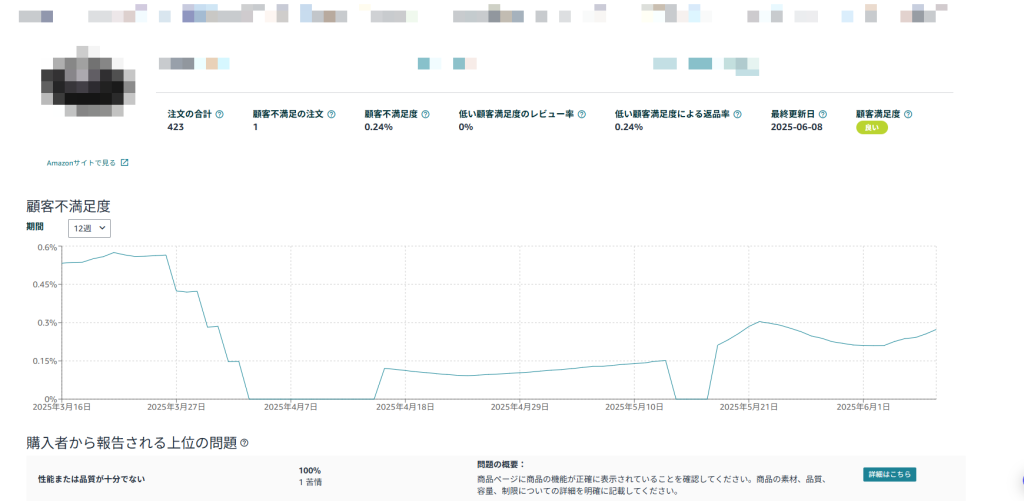This screenshot has width=1024, height=501.
Task: Click the external link icon beside Amazonサイトで見る
Action: tap(125, 163)
